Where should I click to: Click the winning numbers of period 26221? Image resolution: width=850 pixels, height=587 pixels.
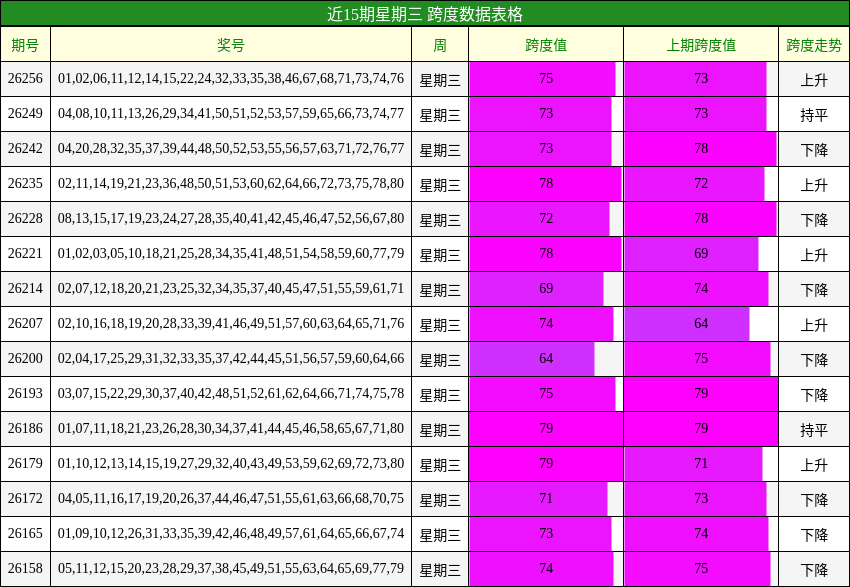[x=231, y=254]
